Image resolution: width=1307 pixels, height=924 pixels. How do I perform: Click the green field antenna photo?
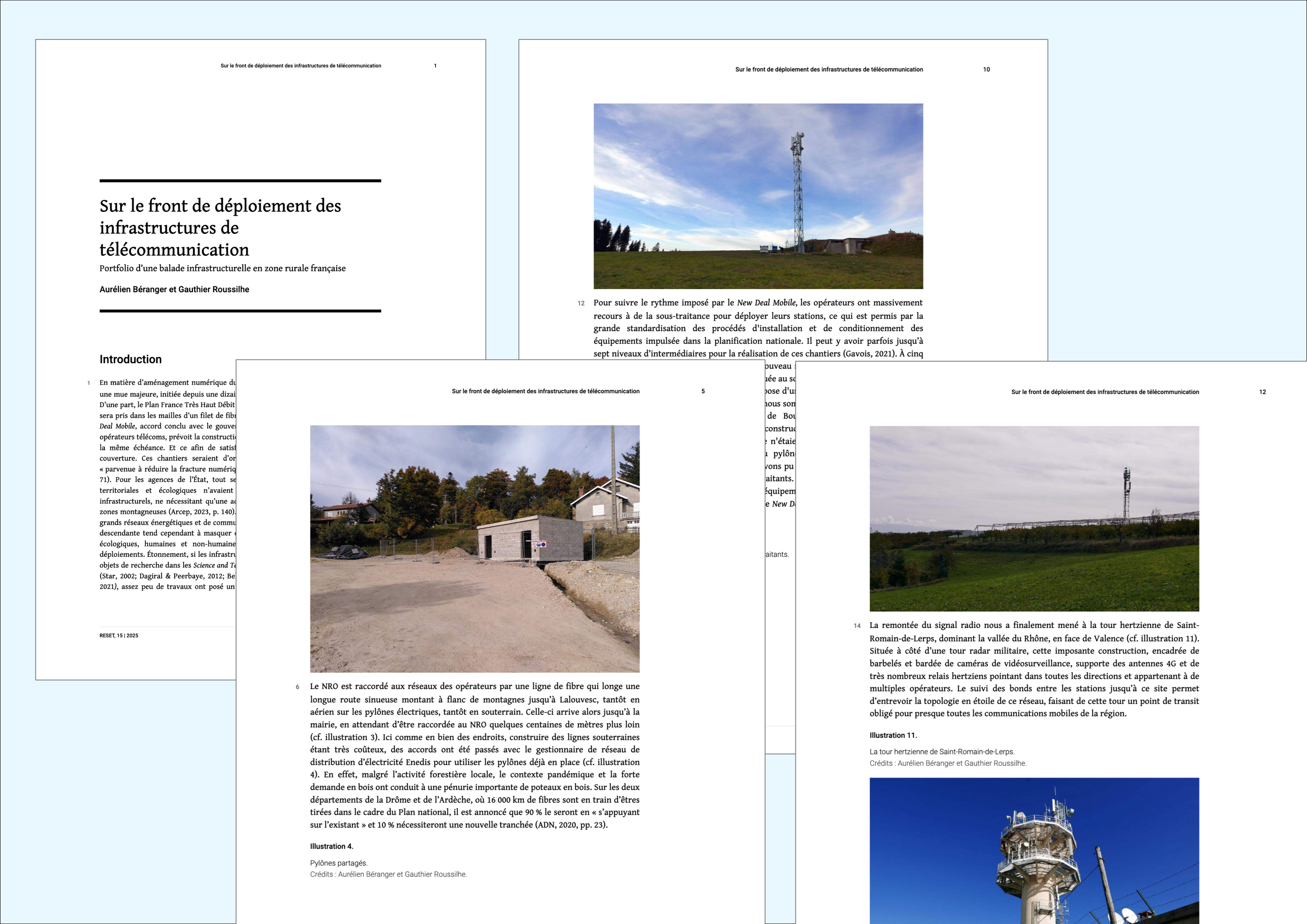tap(1034, 519)
